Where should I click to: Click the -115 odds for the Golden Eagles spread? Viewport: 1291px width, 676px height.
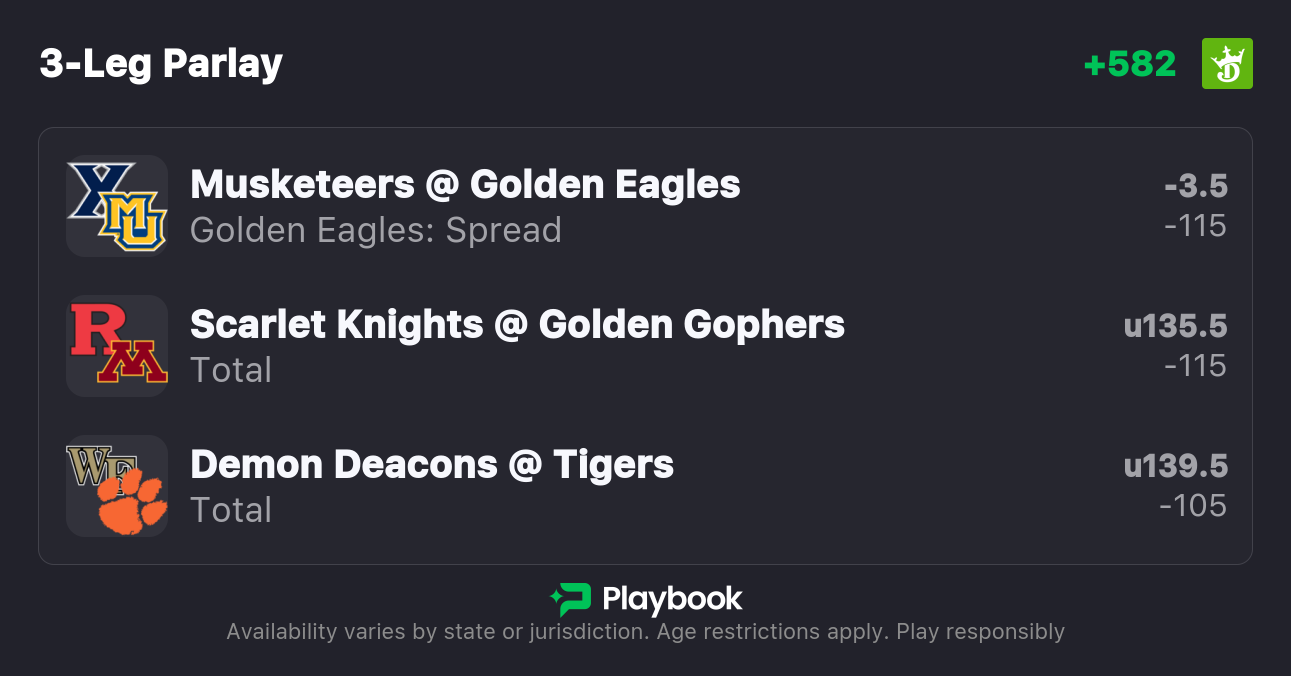[x=1195, y=226]
